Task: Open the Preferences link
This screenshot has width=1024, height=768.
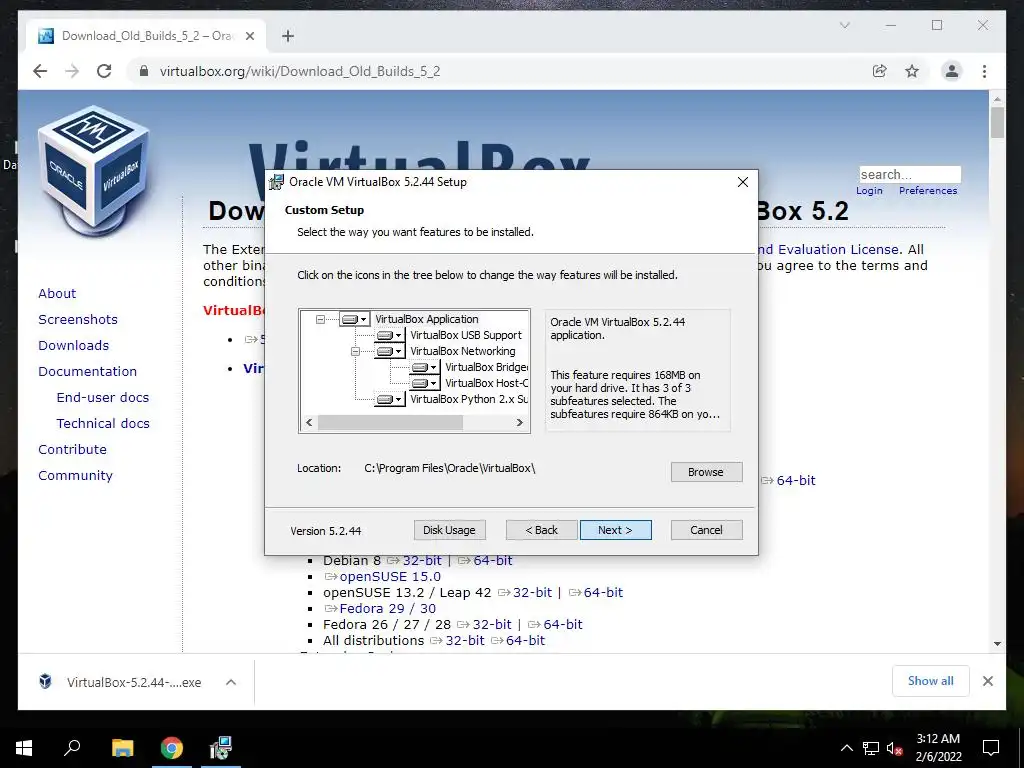Action: pyautogui.click(x=928, y=191)
